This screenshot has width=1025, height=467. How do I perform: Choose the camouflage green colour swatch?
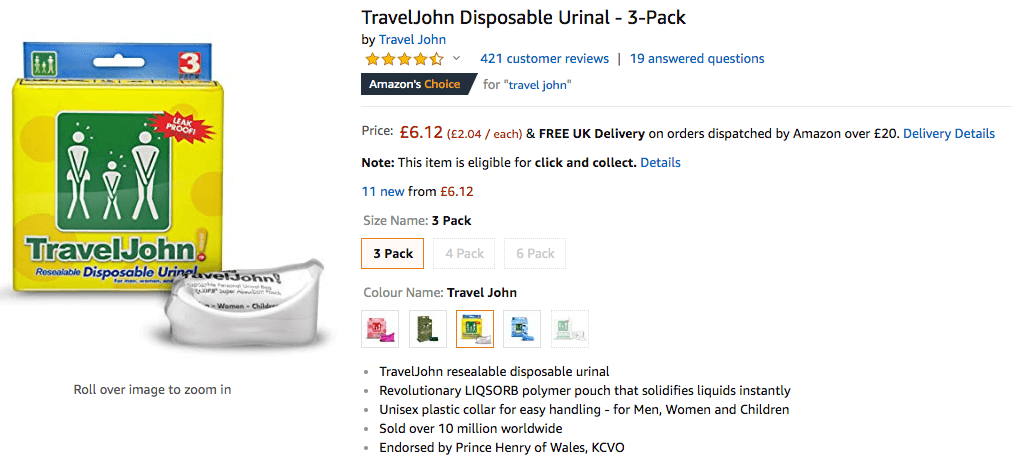(427, 329)
